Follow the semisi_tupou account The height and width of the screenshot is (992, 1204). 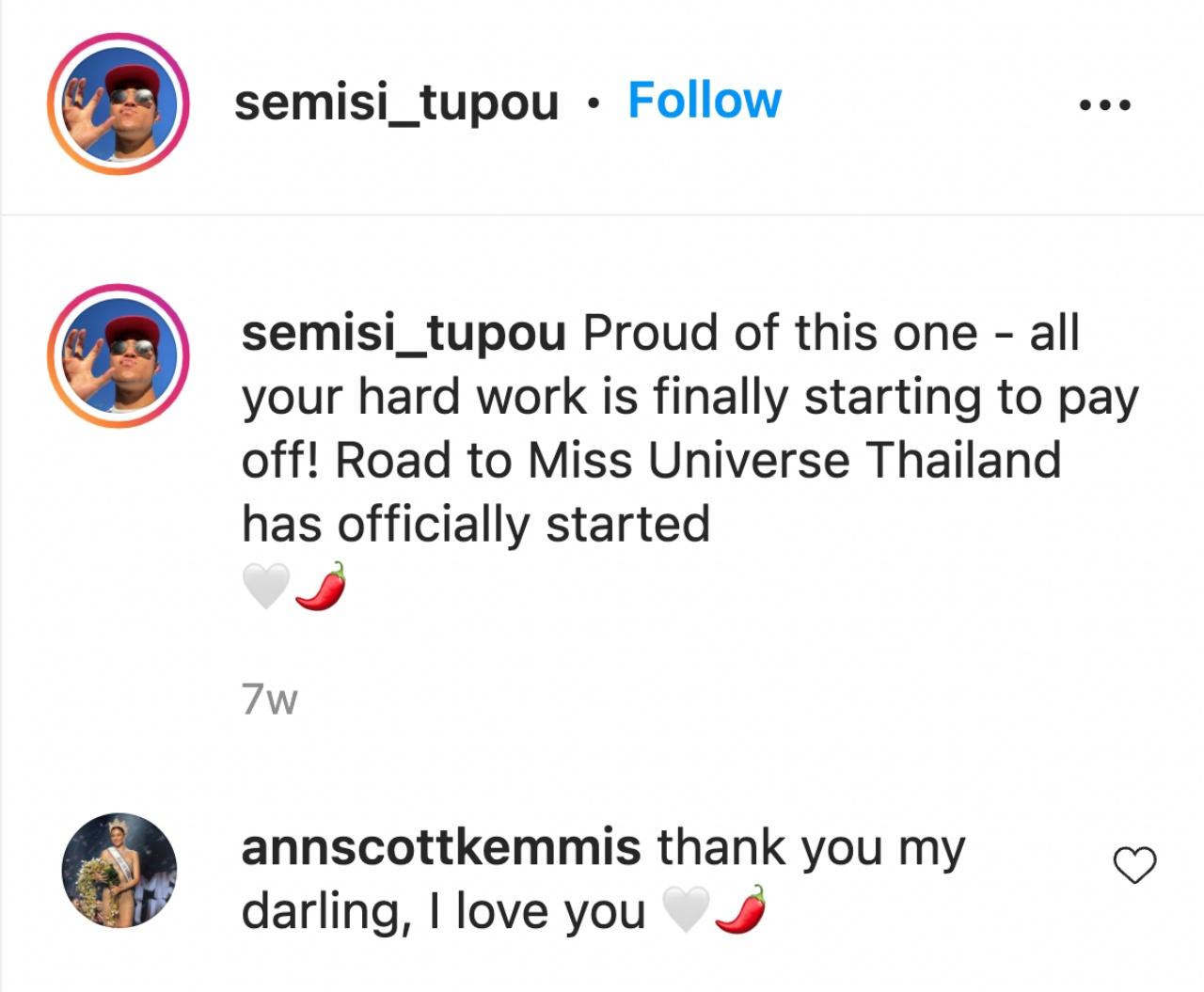click(704, 101)
